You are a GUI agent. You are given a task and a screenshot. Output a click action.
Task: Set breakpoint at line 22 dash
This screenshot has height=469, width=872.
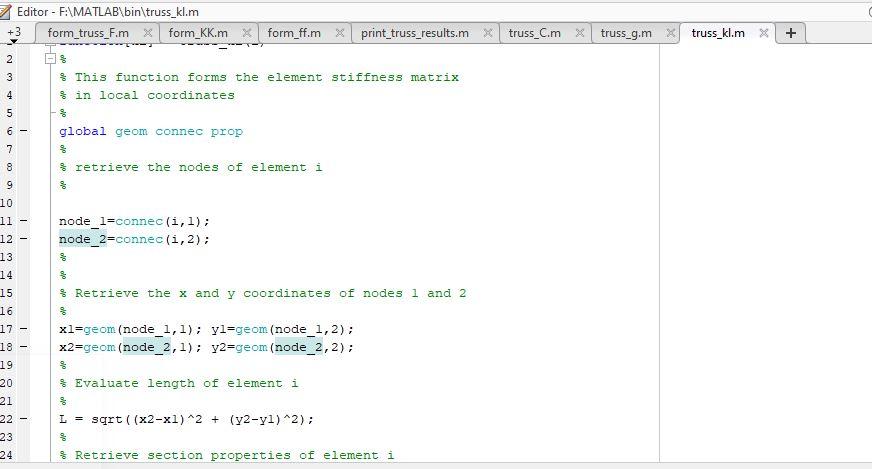[24, 418]
